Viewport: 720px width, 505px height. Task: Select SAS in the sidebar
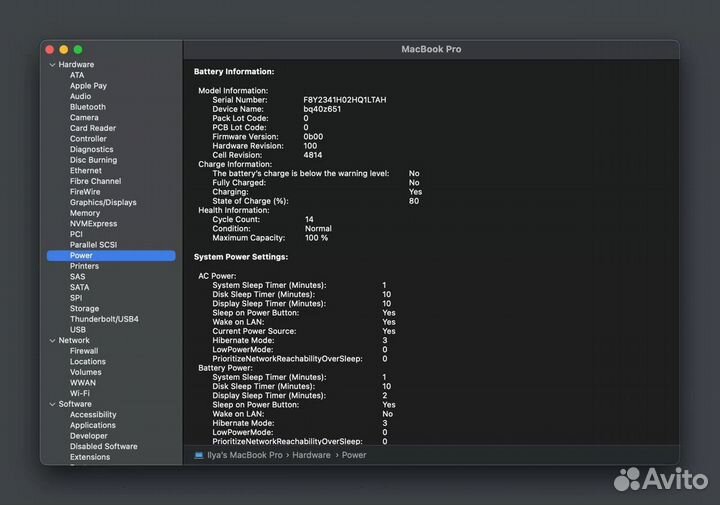[x=78, y=277]
